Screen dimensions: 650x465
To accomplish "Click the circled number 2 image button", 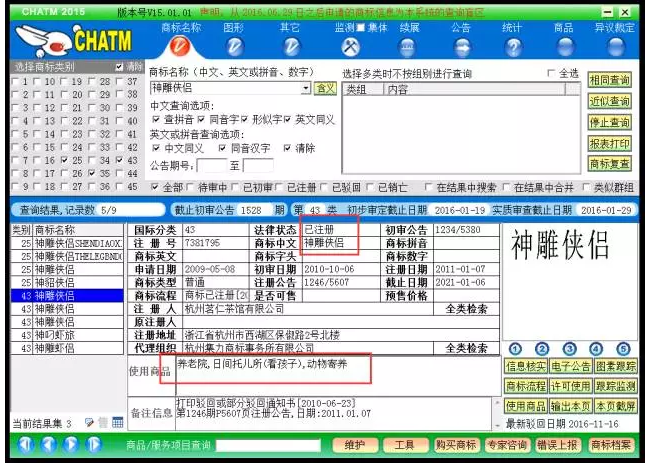I will [542, 349].
